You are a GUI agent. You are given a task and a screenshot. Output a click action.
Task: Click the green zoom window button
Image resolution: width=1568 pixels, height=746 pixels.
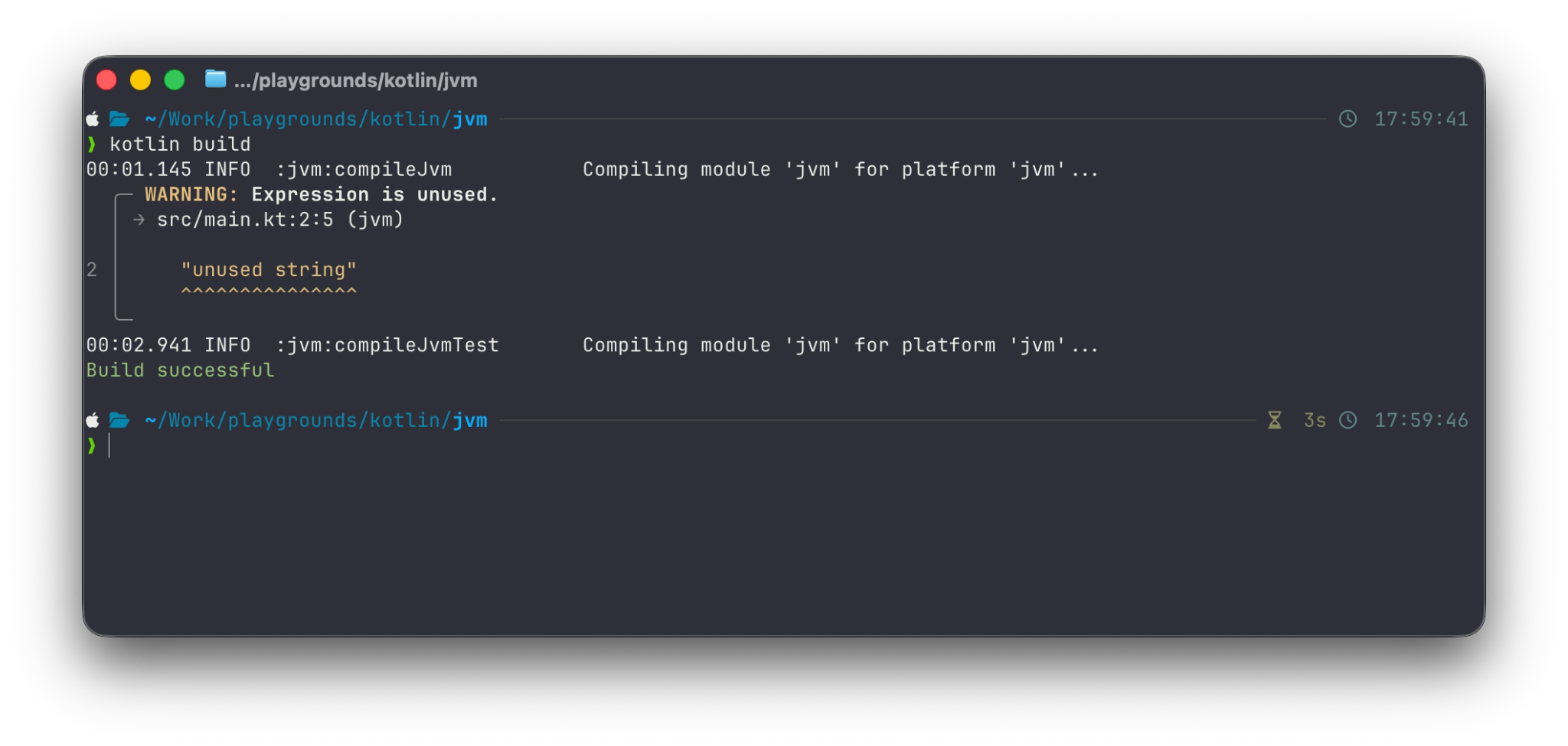click(x=175, y=80)
